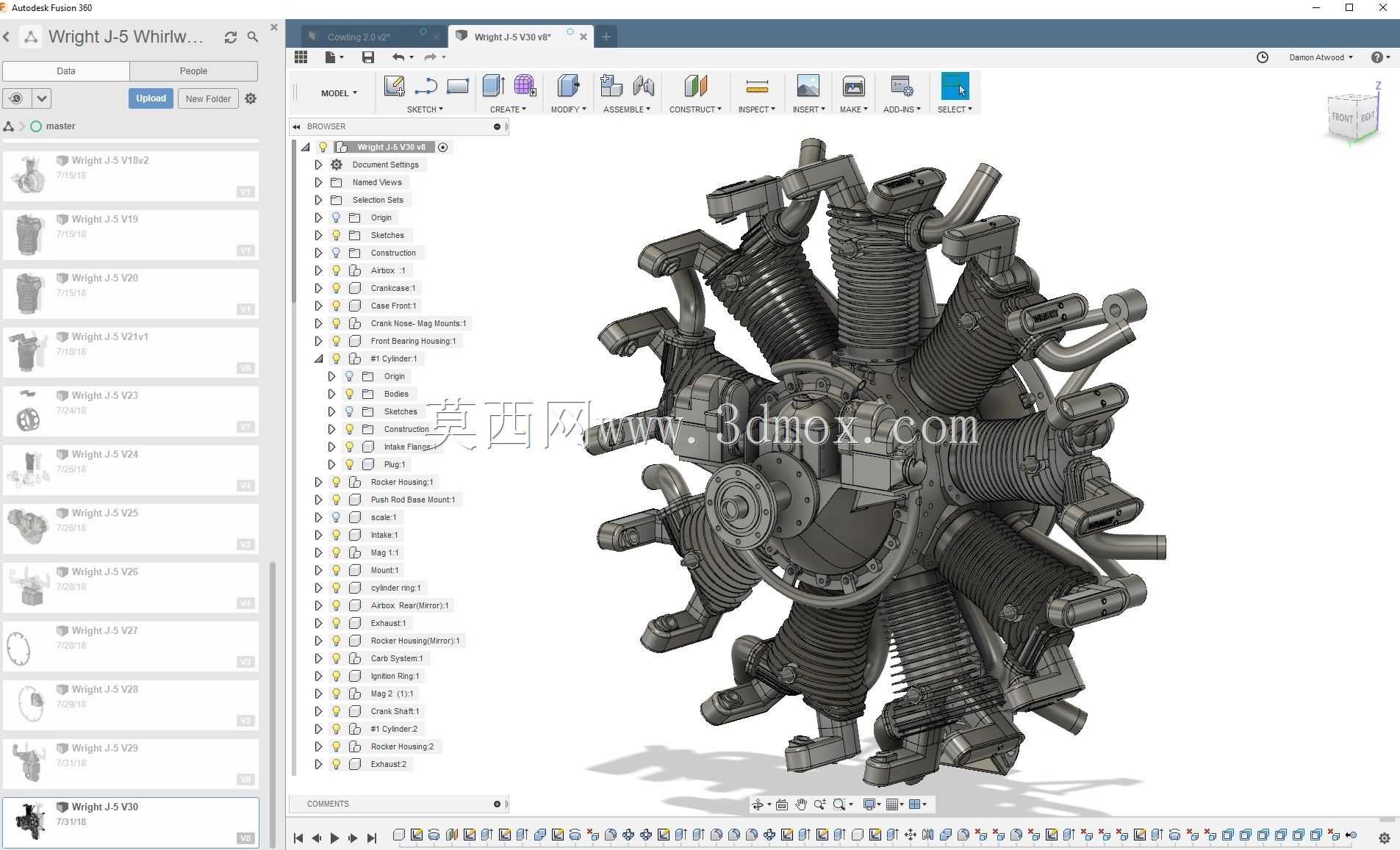
Task: Open the MODIFY menu
Action: [568, 109]
